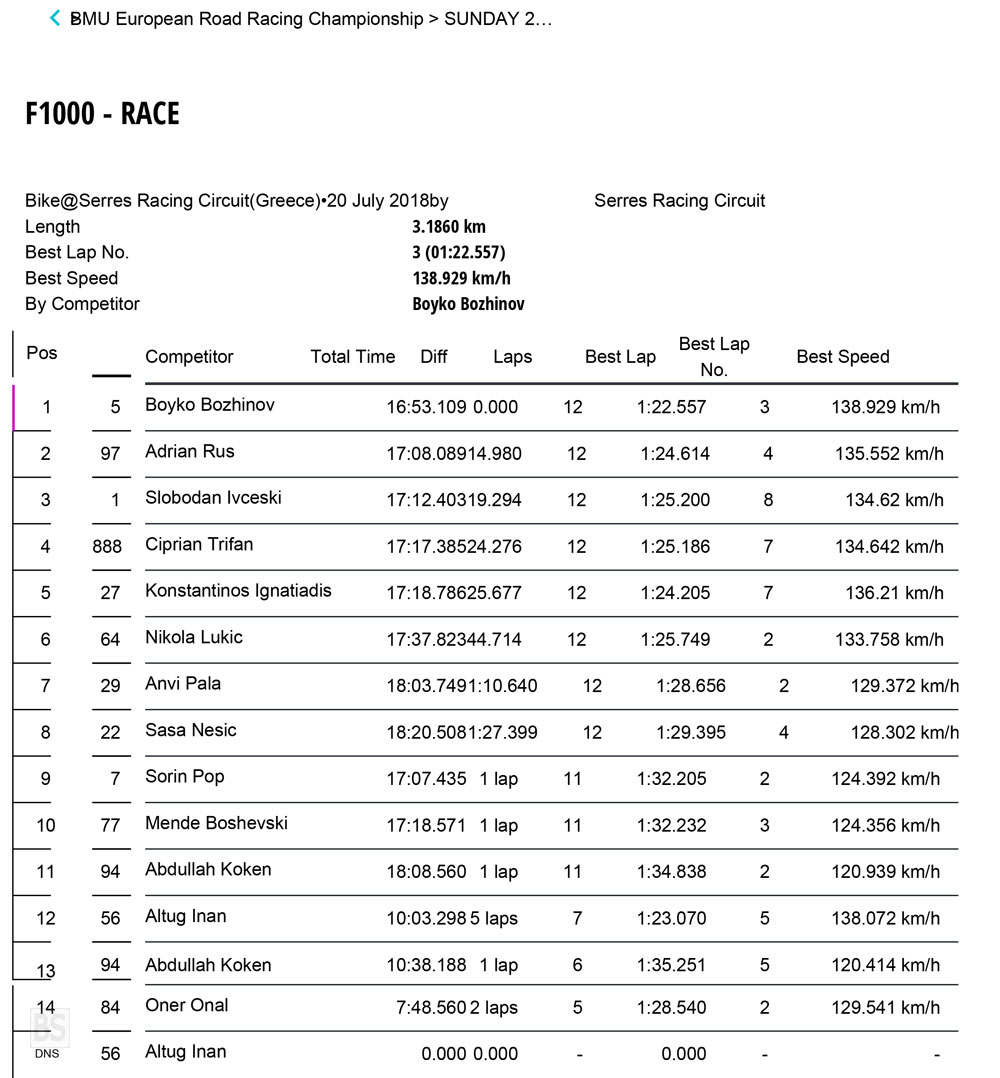This screenshot has height=1078, width=1000.
Task: Select Boyko Bozhinov in the position 1 row
Action: point(210,405)
